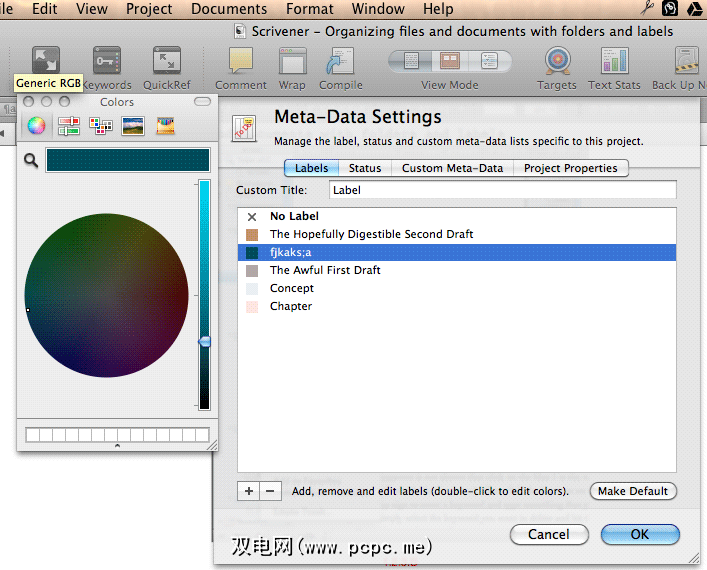Viewport: 707px width, 570px height.
Task: Add a Comment using the toolbar icon
Action: click(241, 60)
